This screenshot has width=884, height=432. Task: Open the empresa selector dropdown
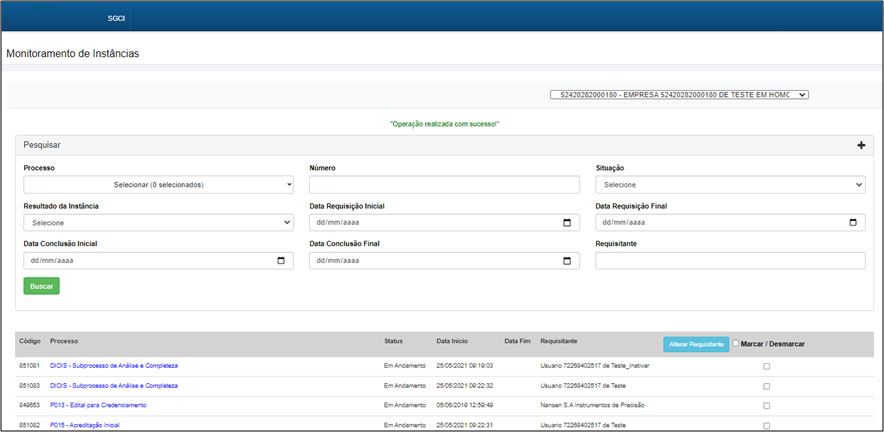coord(679,95)
